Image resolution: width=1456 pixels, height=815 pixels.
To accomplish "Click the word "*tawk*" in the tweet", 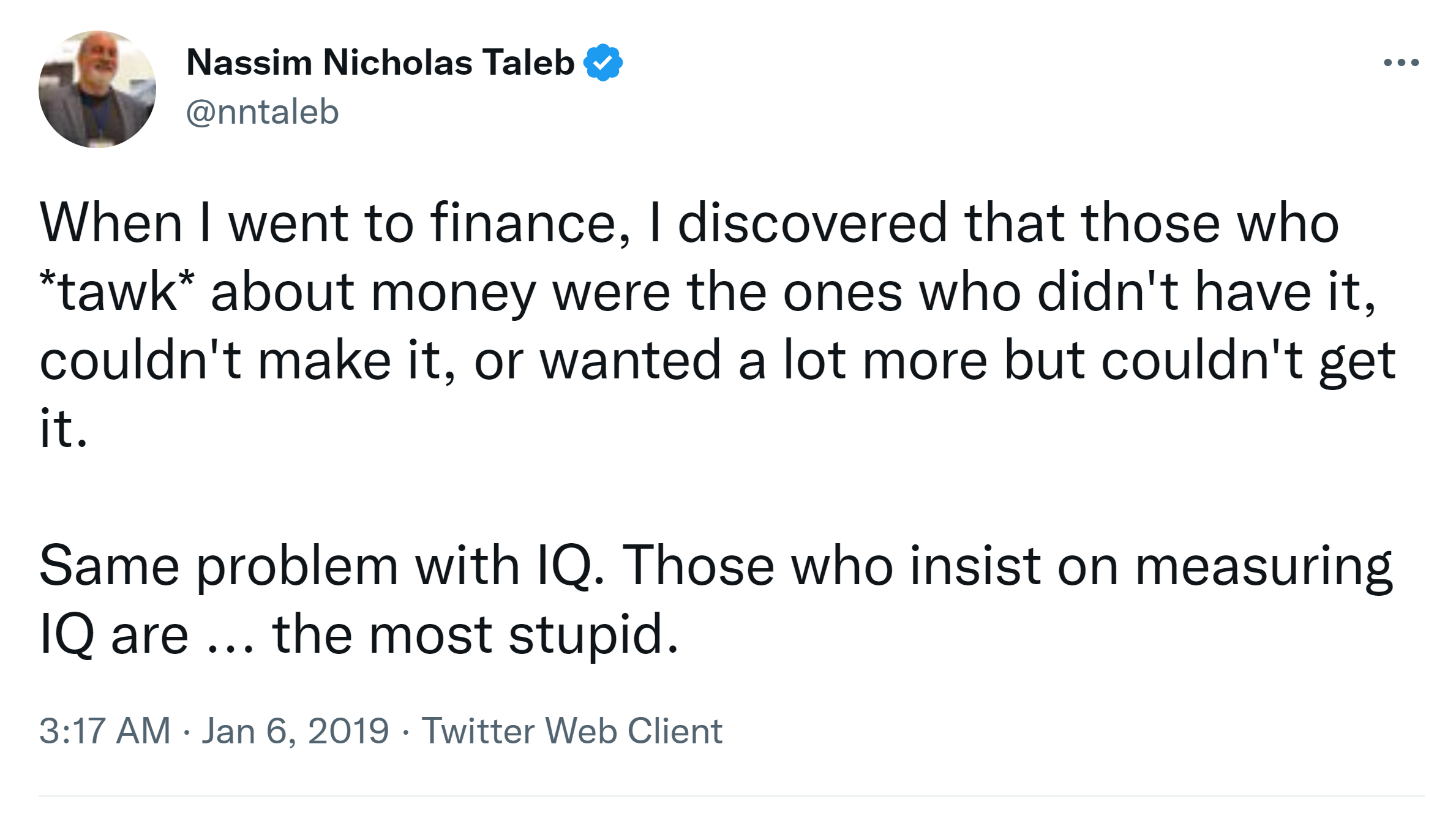I will click(x=117, y=292).
